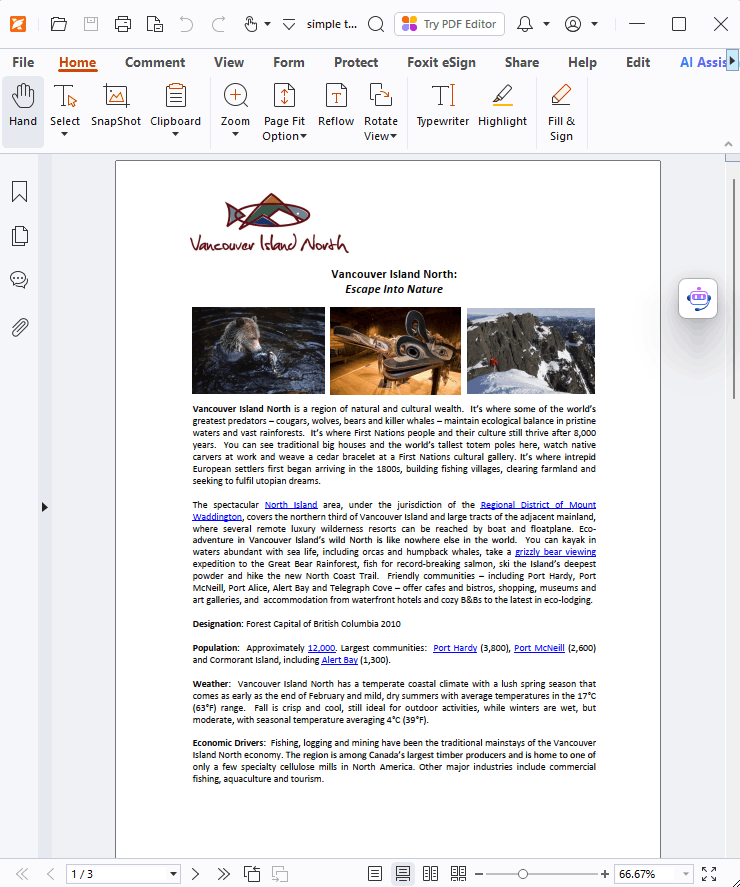Select the Highlight tool
This screenshot has height=887, width=740.
pos(502,105)
